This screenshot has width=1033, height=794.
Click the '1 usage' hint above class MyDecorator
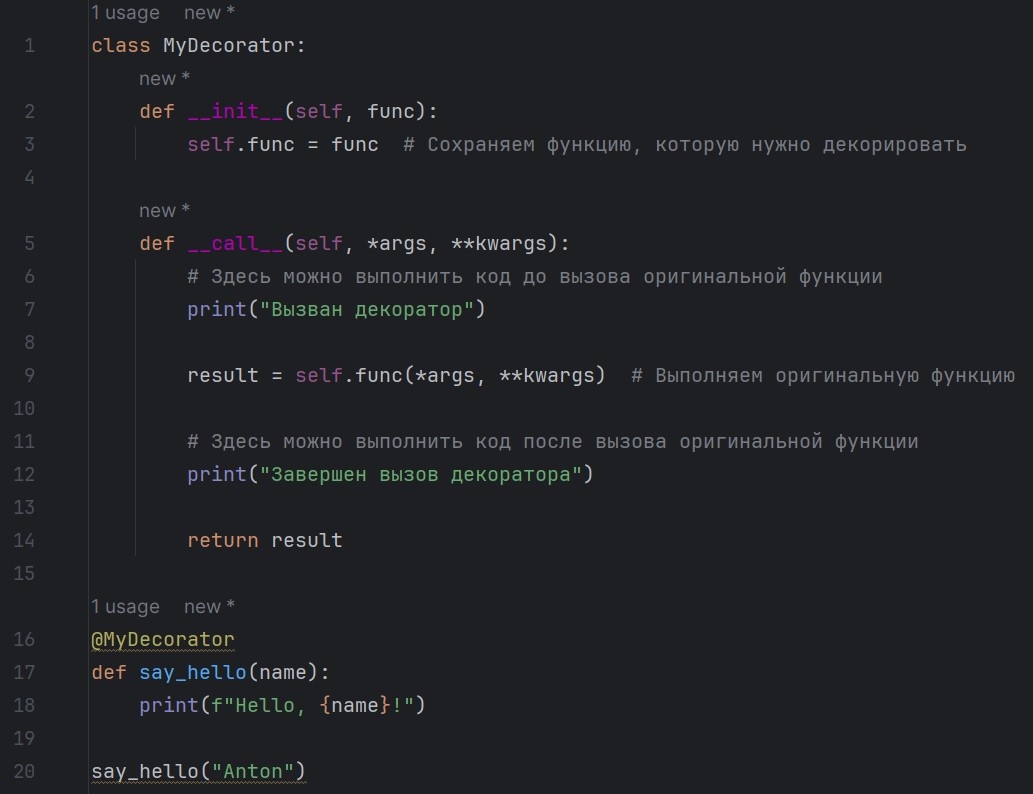(x=125, y=13)
